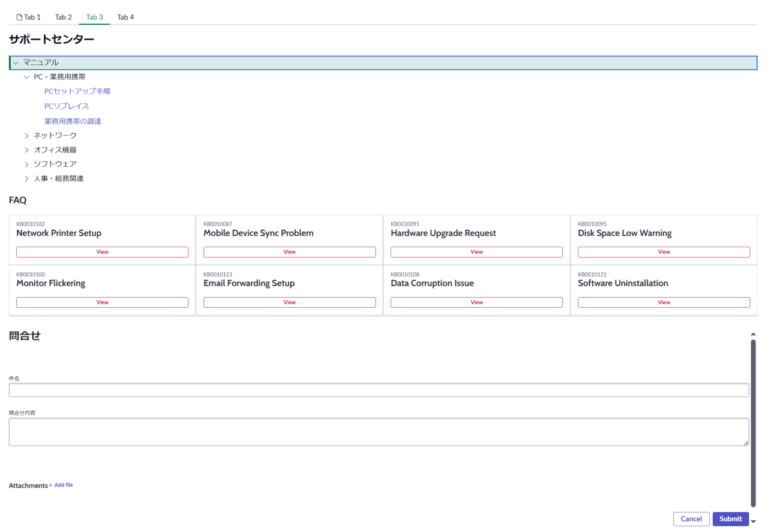Image resolution: width=768 pixels, height=528 pixels.
Task: Open the 業務用携帯の調達 link
Action: pos(72,121)
